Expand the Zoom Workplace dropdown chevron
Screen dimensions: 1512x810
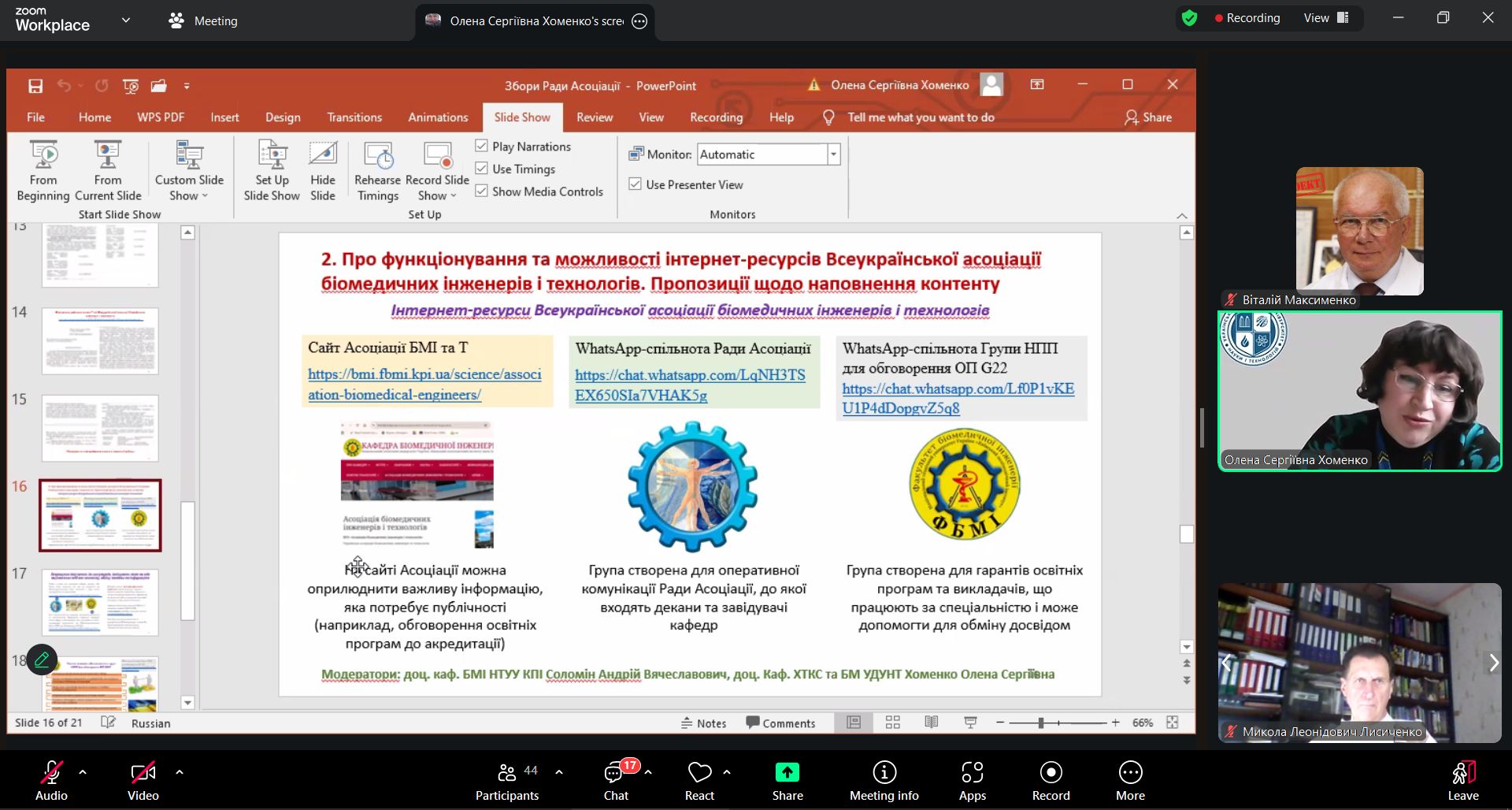pyautogui.click(x=126, y=20)
